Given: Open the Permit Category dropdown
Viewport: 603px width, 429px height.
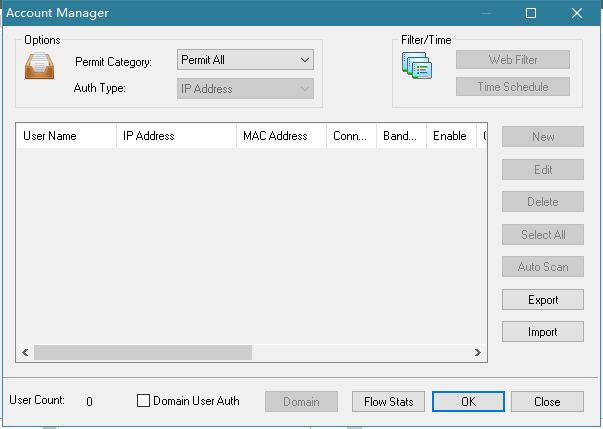Looking at the screenshot, I should tap(245, 60).
